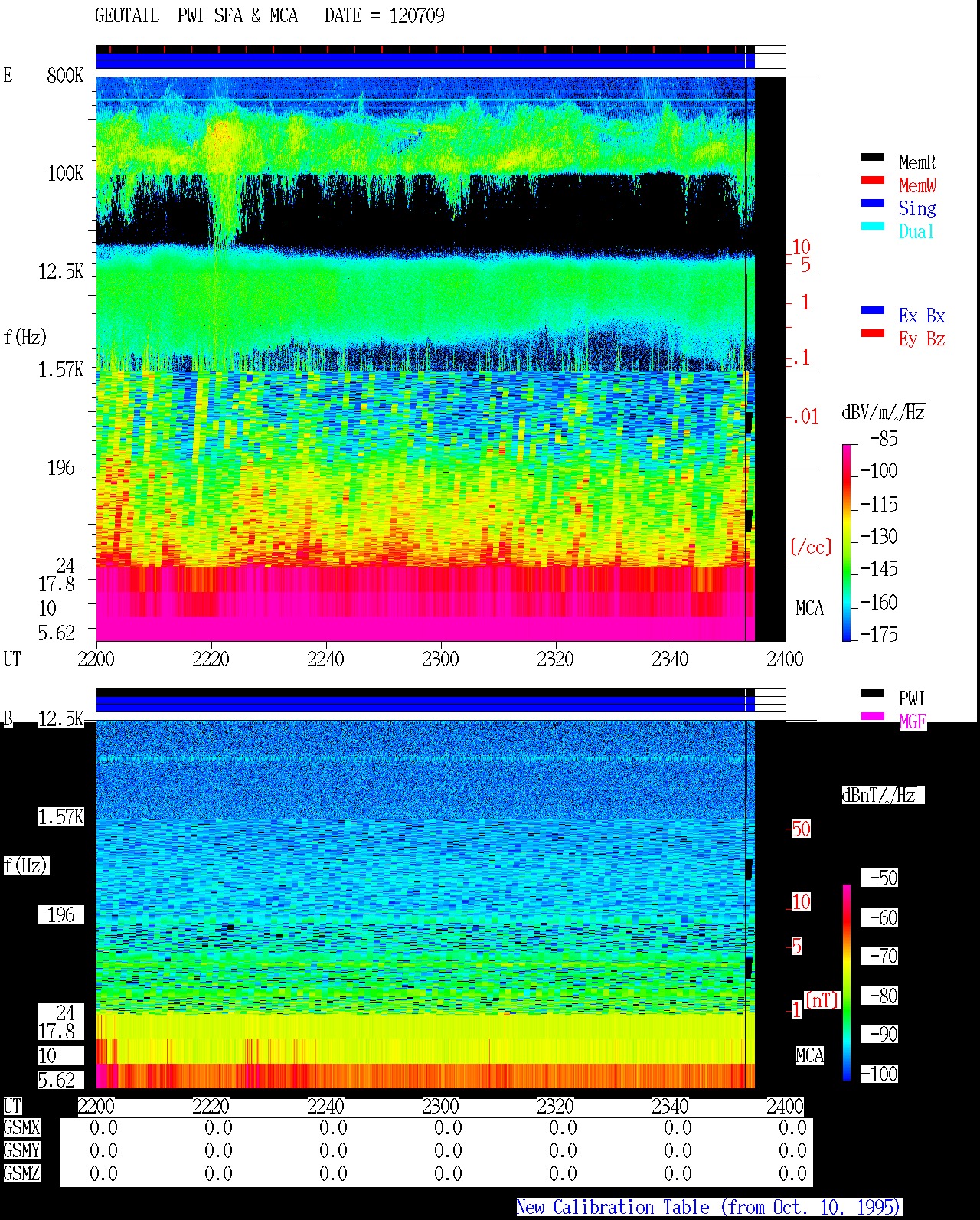The width and height of the screenshot is (980, 1220).
Task: Click the red MemW legend swatch
Action: pos(873,181)
